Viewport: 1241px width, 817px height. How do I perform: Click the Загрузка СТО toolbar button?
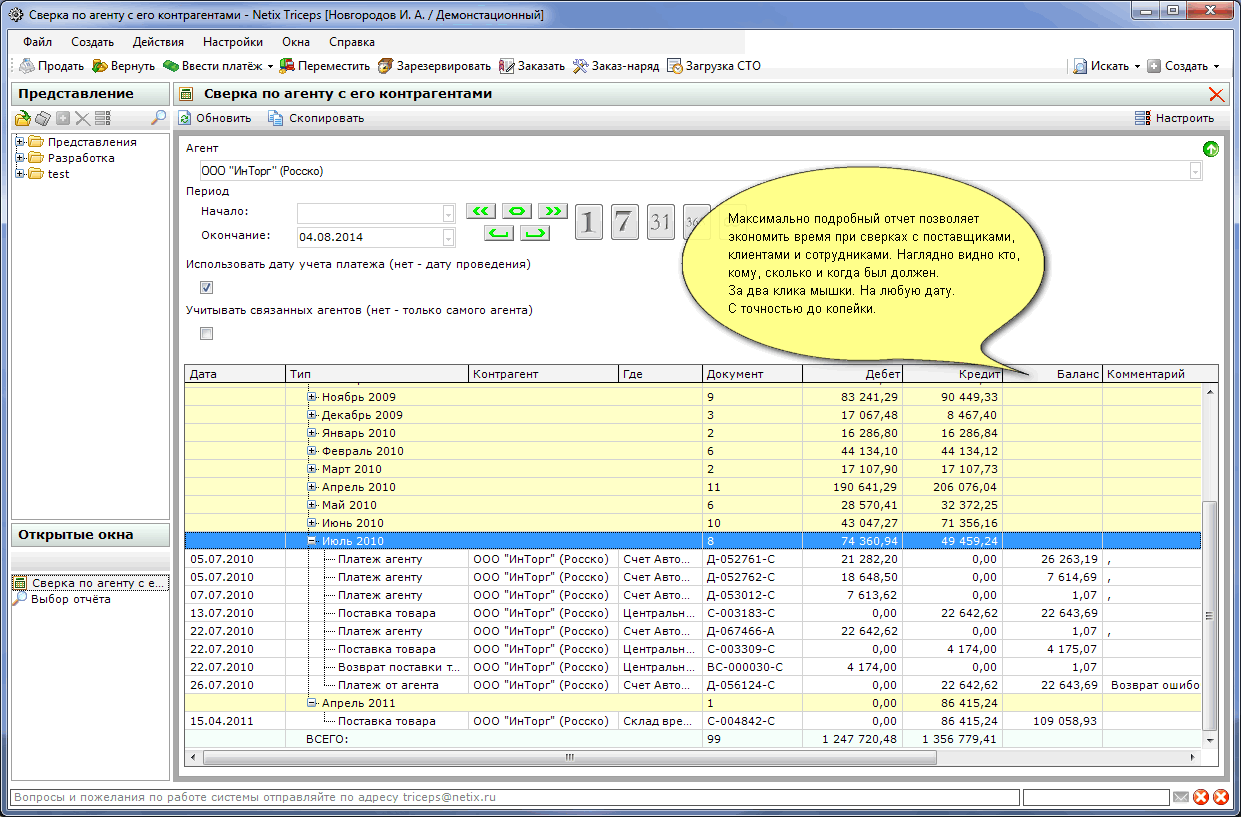pyautogui.click(x=714, y=66)
